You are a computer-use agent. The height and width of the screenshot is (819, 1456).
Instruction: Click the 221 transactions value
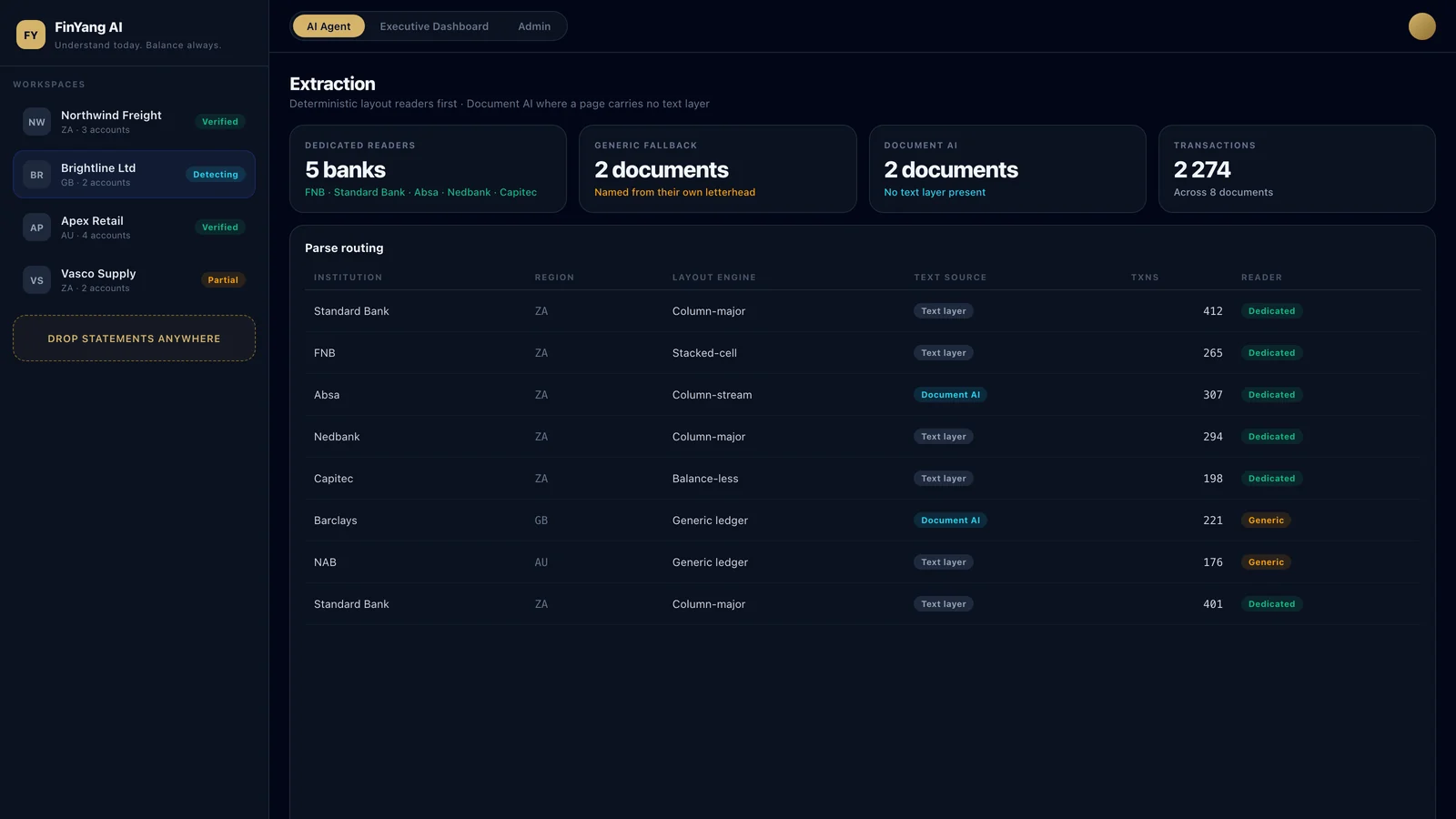1213,521
